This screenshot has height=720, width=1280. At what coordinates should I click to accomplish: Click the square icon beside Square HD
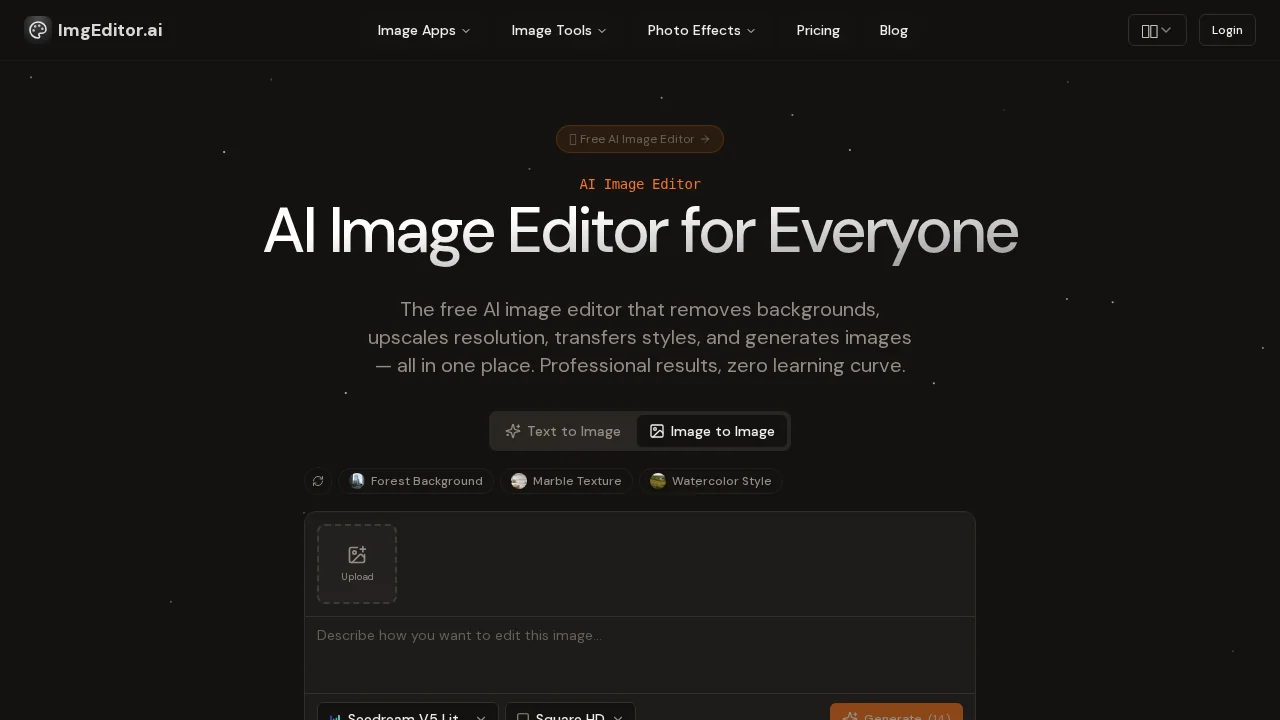524,718
